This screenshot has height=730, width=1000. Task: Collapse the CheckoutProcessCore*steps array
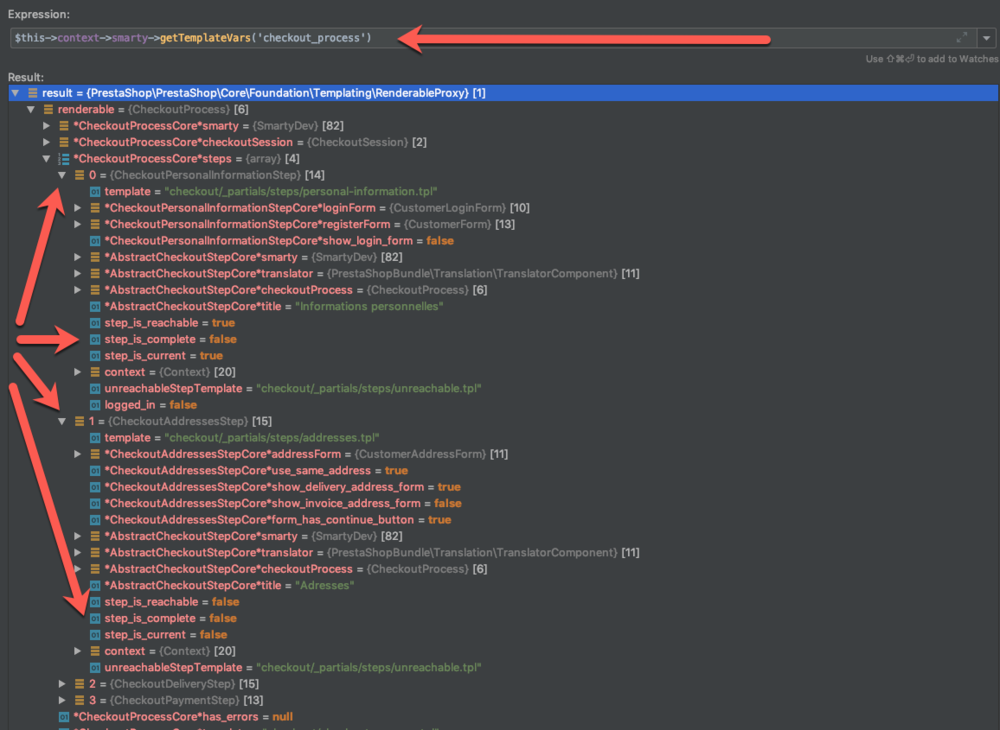(46, 158)
